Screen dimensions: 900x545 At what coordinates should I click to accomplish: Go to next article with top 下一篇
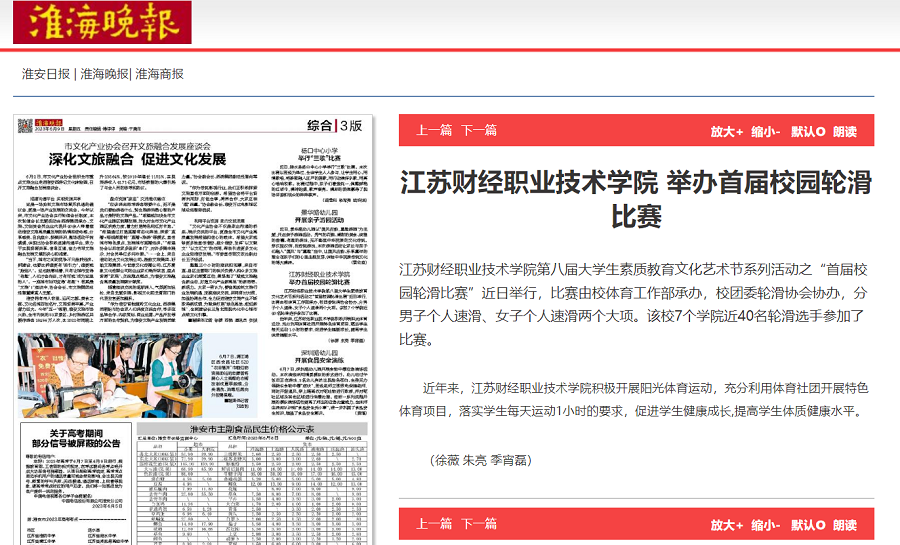coord(479,131)
